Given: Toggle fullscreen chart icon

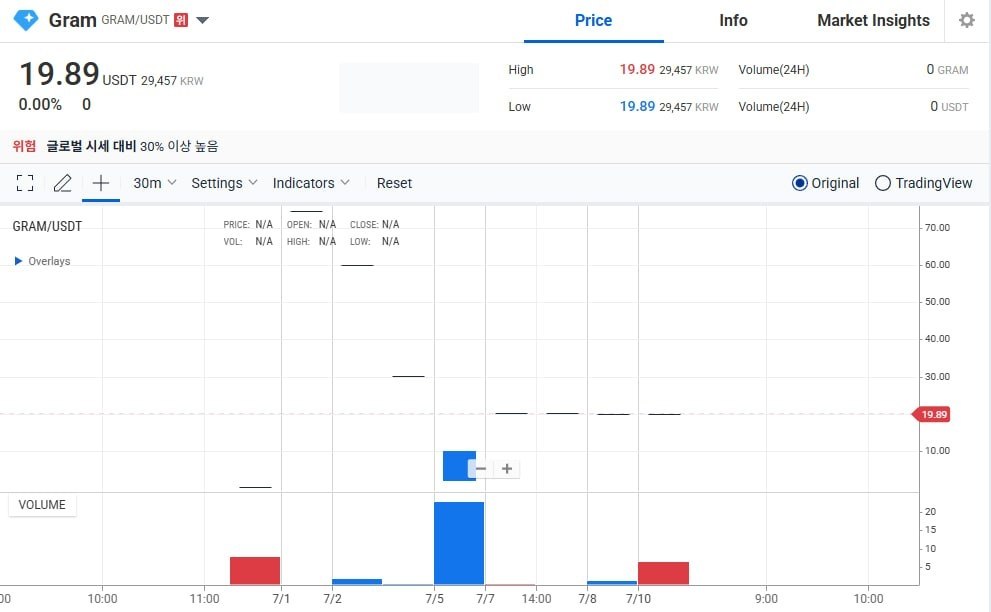Looking at the screenshot, I should [25, 183].
